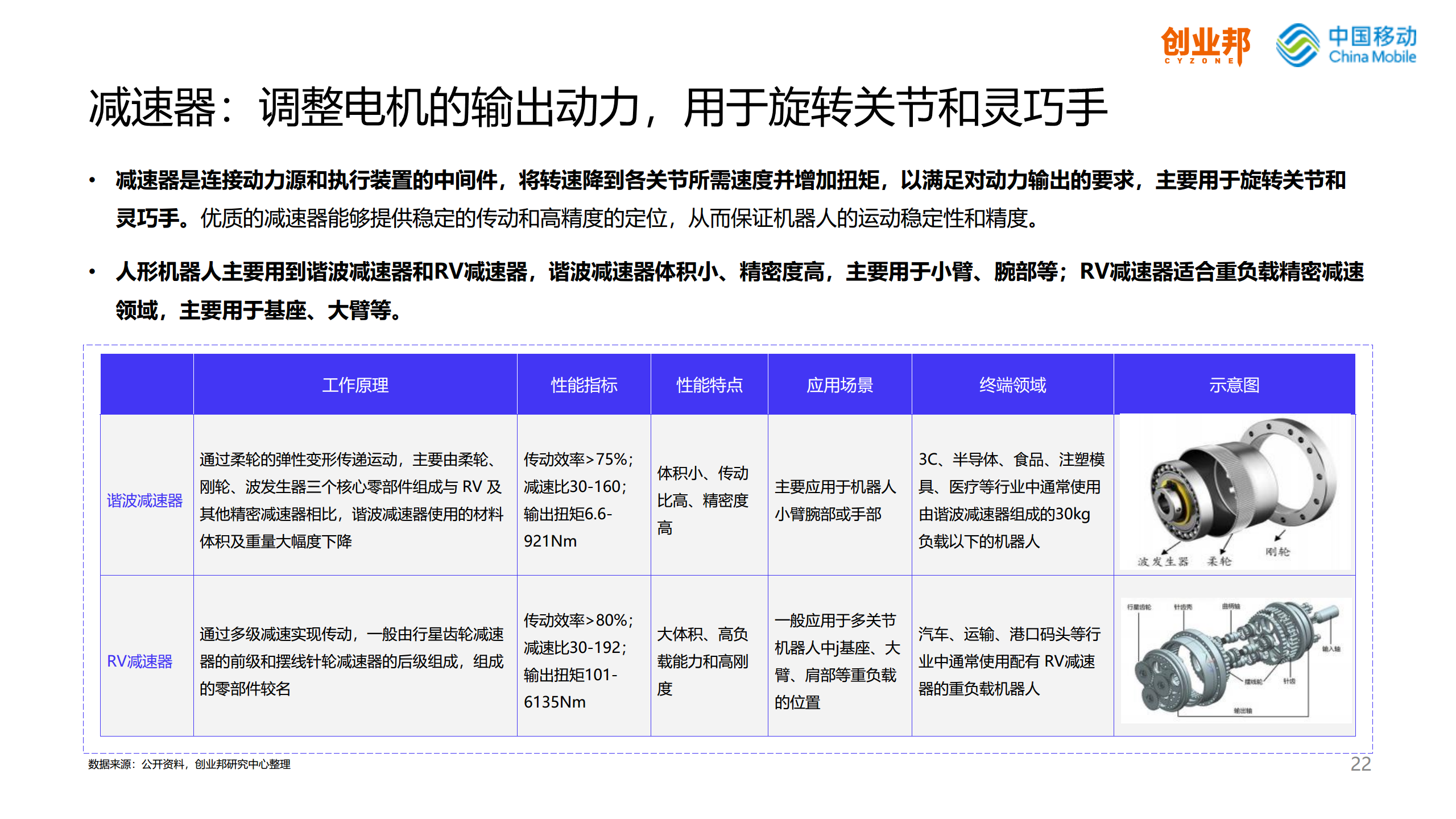Click the 应用场景 column header

(x=840, y=385)
